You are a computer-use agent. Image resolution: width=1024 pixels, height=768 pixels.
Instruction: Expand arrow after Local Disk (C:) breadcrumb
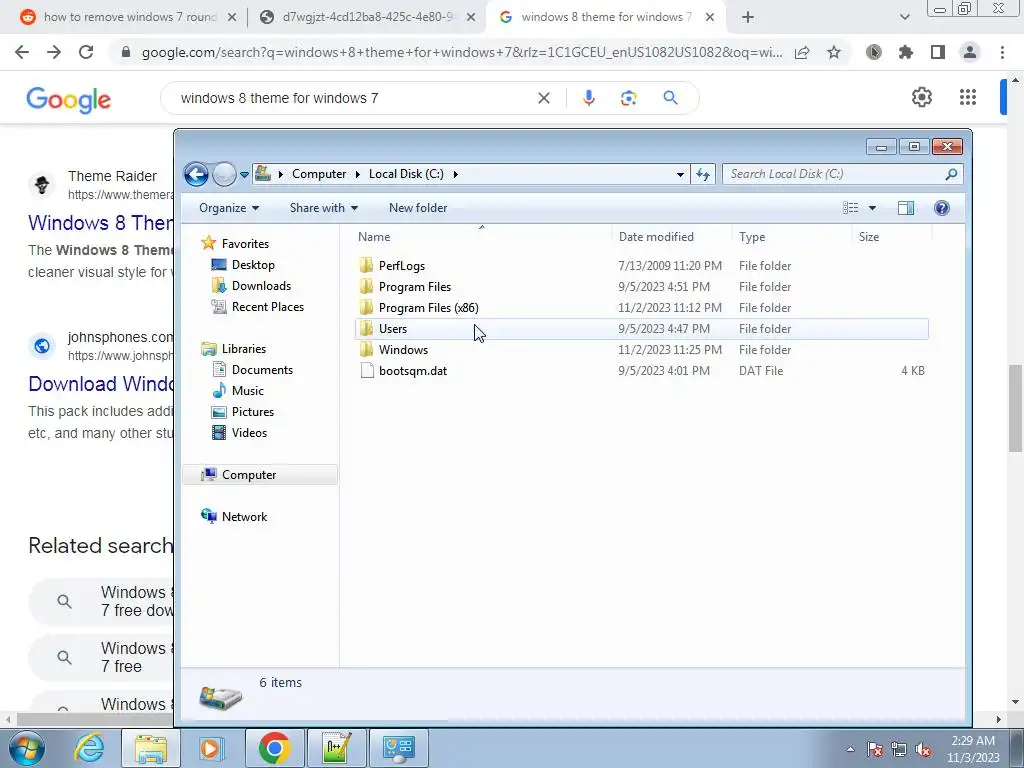click(x=456, y=174)
